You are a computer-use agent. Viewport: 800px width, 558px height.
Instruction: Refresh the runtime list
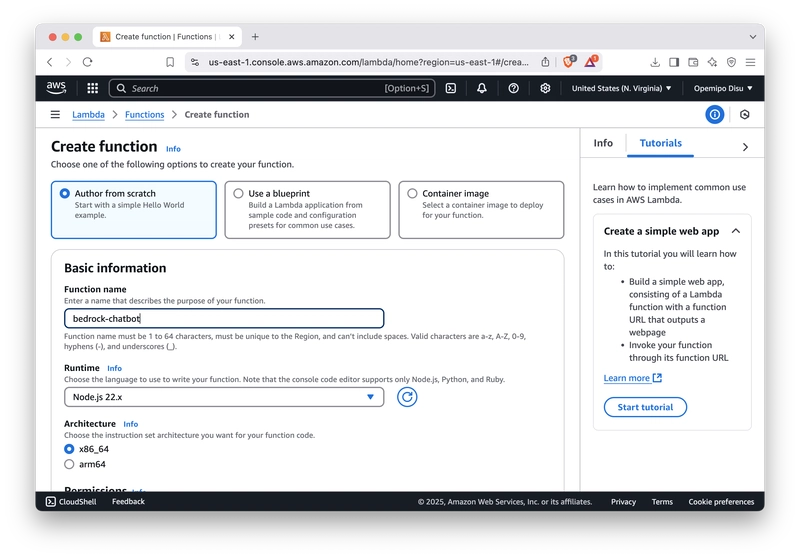[407, 397]
